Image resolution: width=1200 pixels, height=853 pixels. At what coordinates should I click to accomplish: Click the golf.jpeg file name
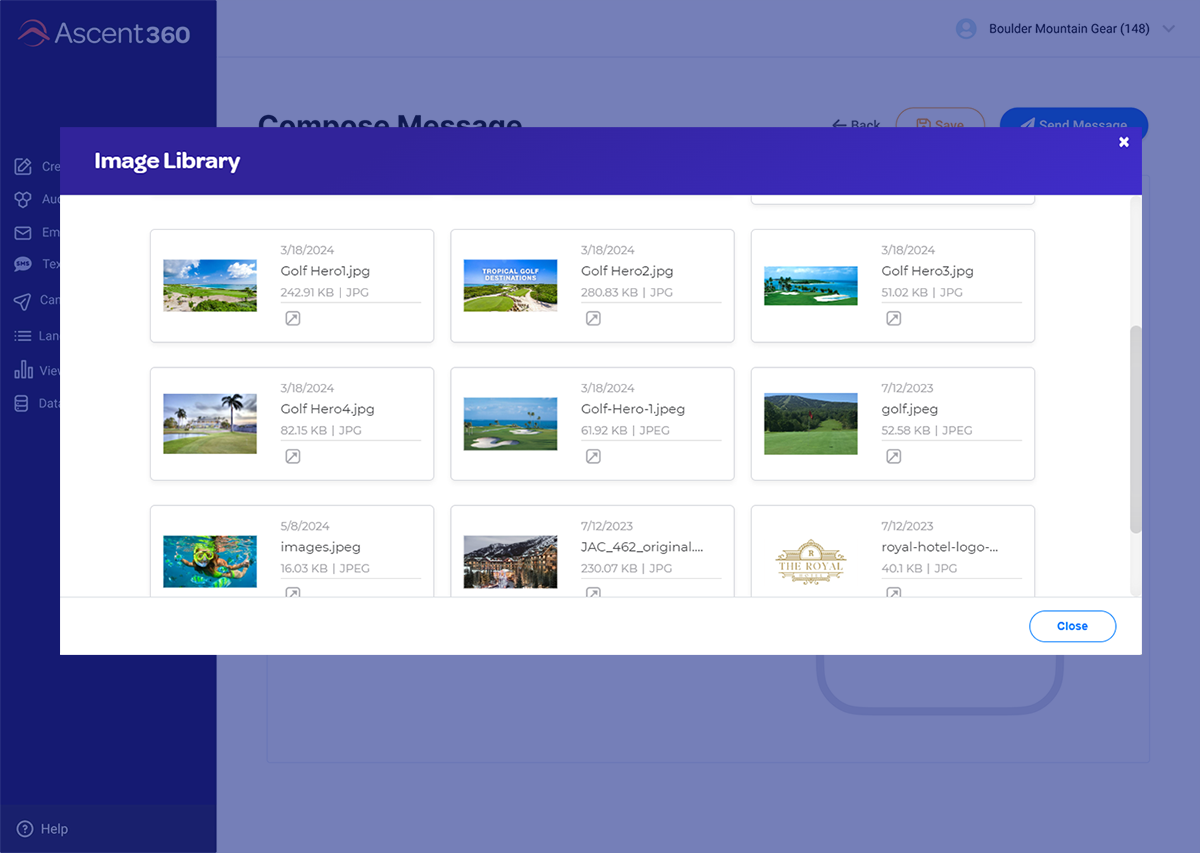click(909, 409)
